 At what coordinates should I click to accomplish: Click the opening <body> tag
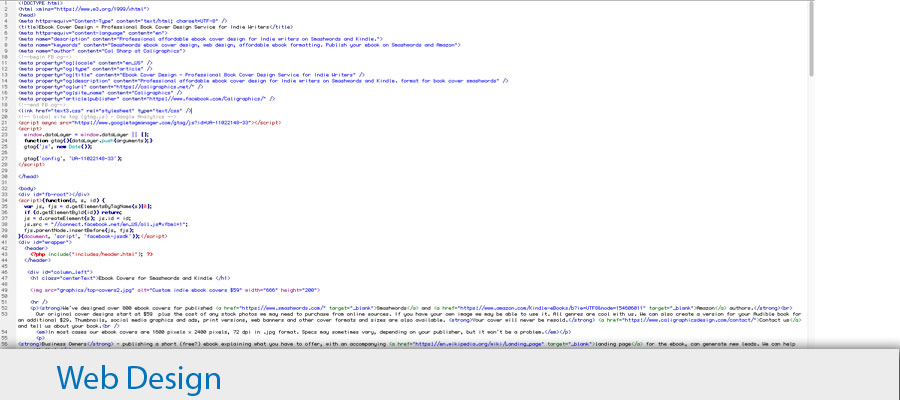tap(27, 188)
